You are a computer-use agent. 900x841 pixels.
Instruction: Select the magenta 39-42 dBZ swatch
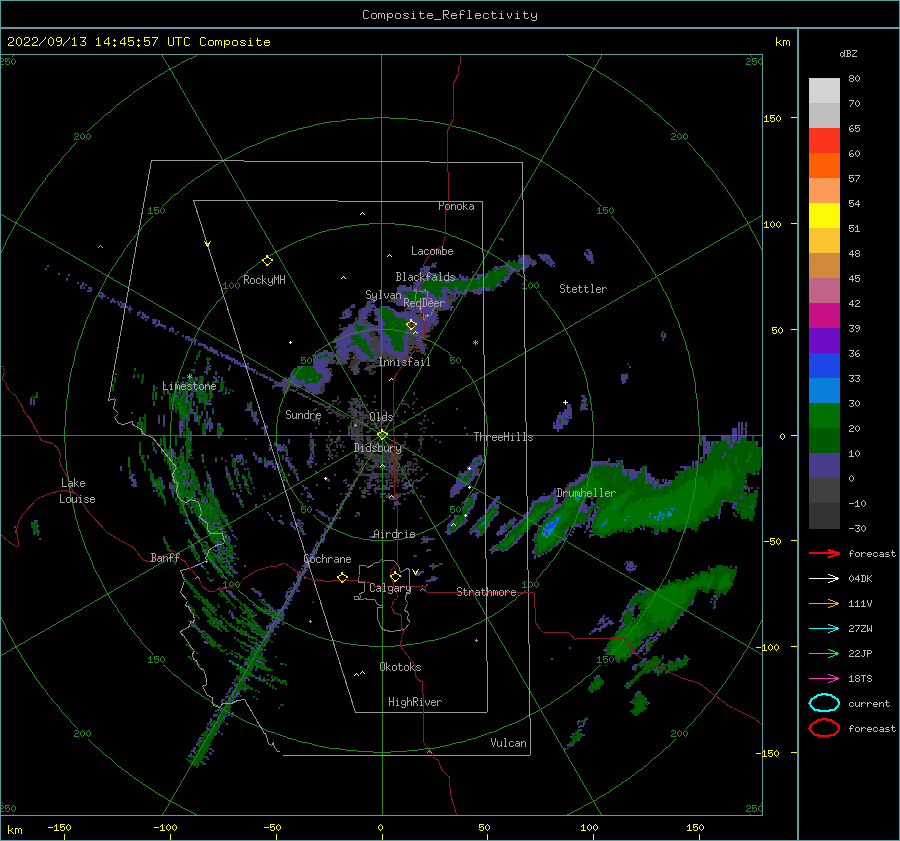824,316
